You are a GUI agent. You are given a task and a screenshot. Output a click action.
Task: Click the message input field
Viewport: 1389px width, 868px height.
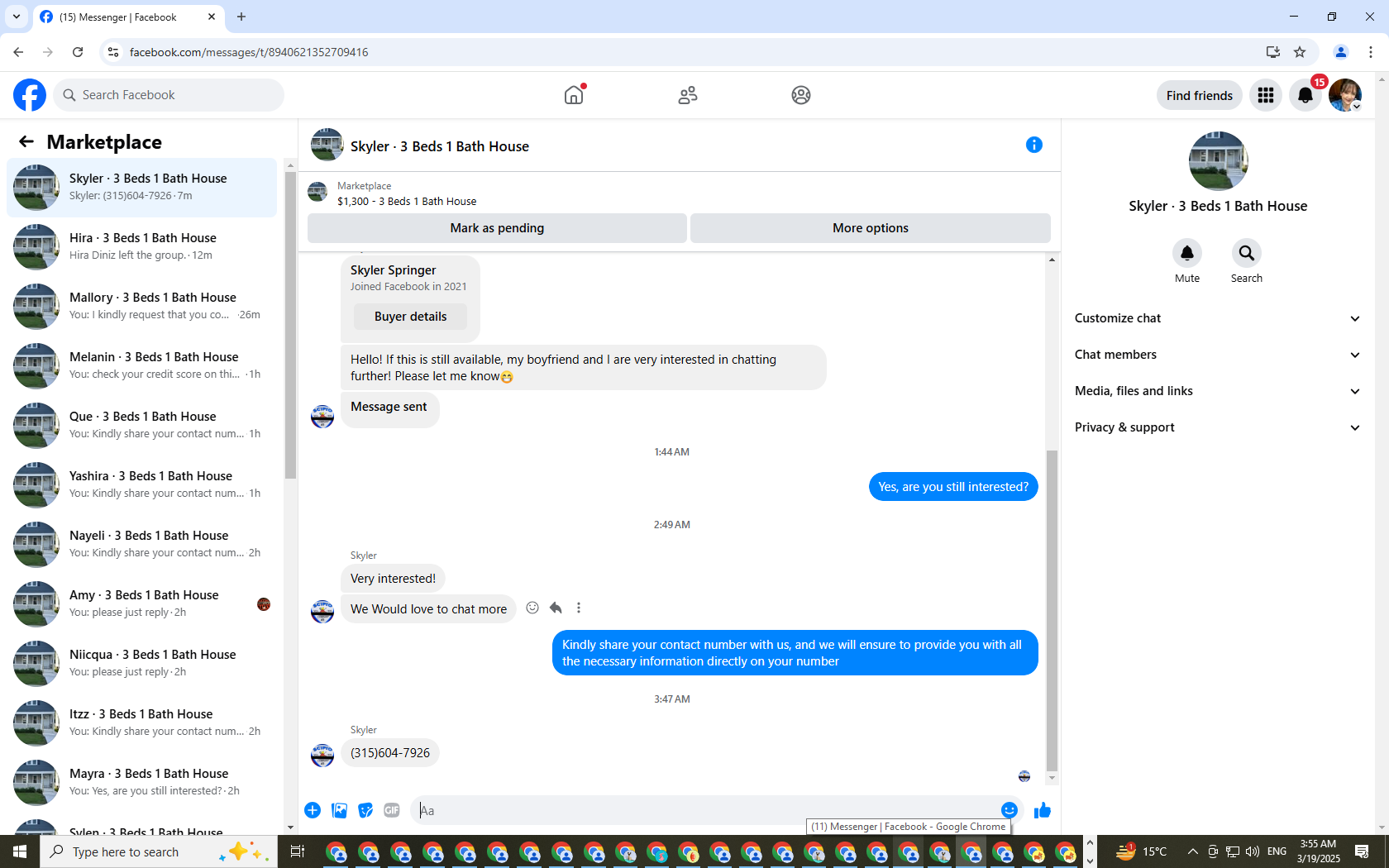pos(708,810)
